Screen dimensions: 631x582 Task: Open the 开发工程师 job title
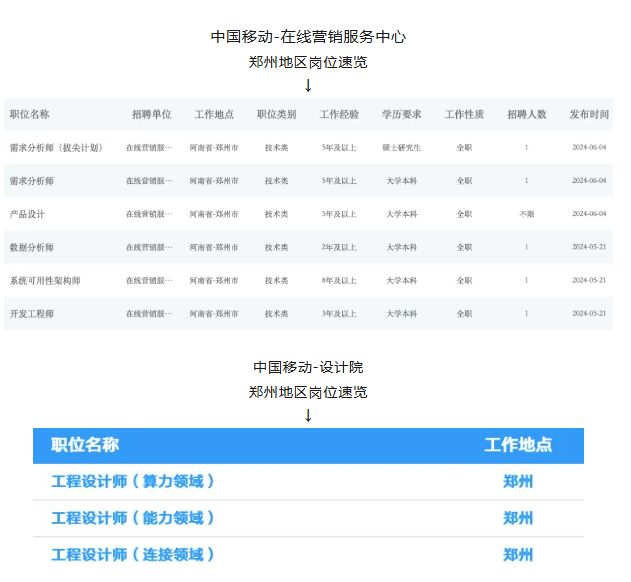(x=31, y=314)
